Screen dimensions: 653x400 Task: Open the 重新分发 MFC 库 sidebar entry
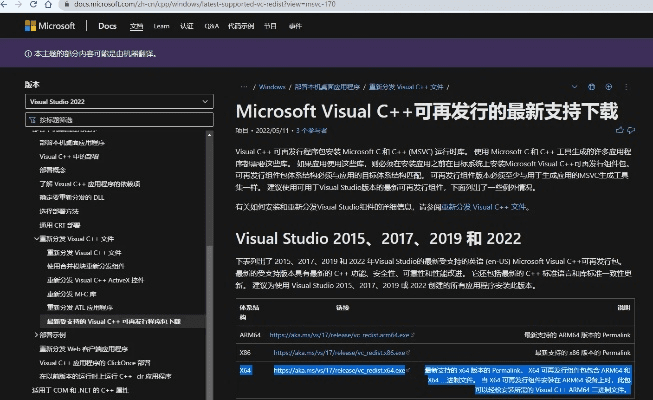pyautogui.click(x=71, y=294)
